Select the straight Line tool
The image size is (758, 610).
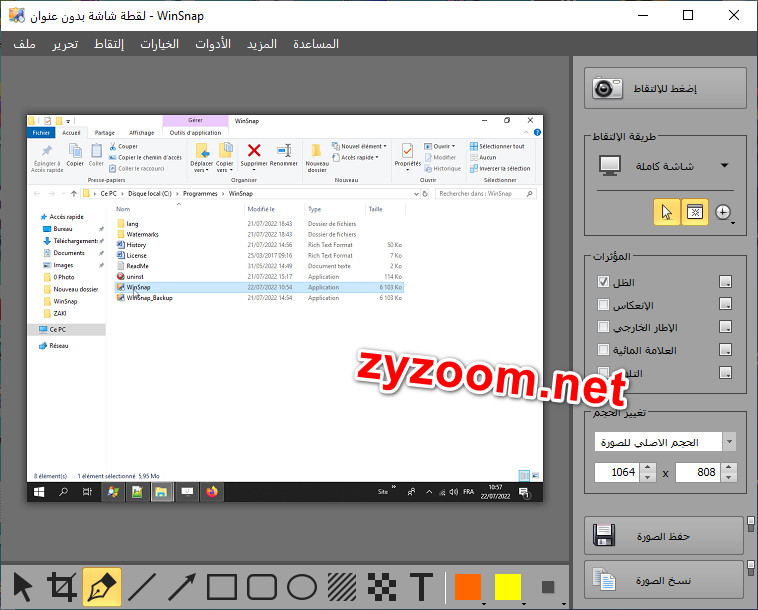pyautogui.click(x=142, y=587)
